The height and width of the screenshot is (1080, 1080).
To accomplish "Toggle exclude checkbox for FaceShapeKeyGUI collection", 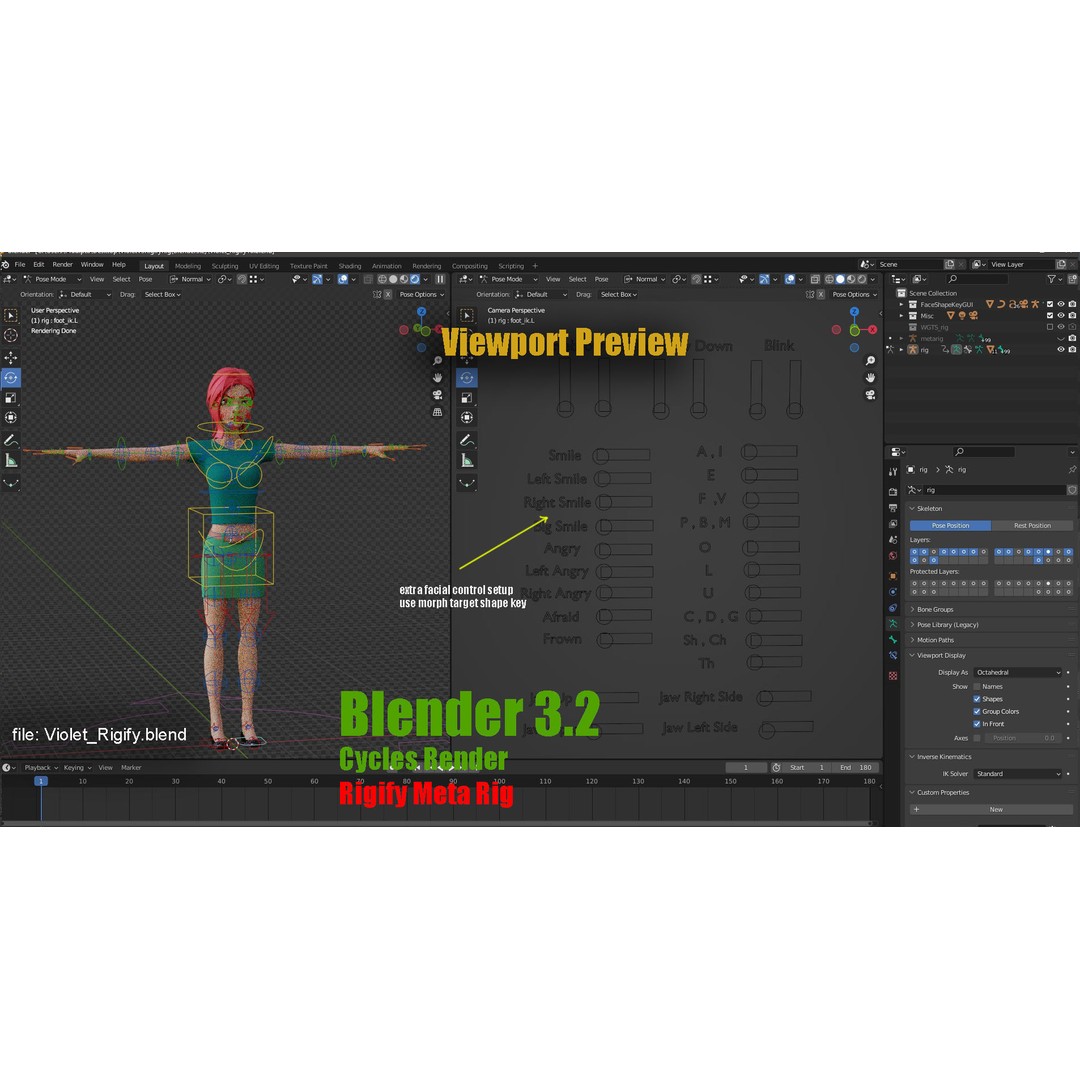I will point(1050,304).
